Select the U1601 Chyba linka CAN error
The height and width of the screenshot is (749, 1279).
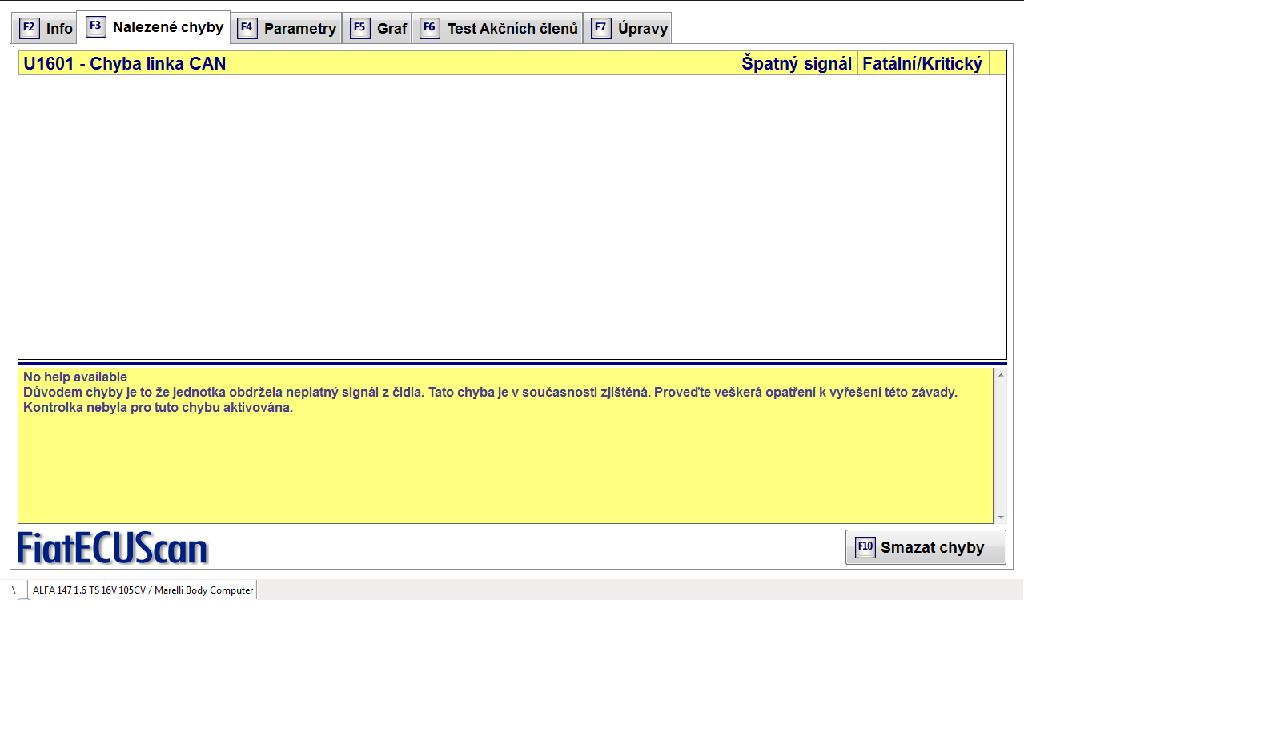pyautogui.click(x=125, y=64)
